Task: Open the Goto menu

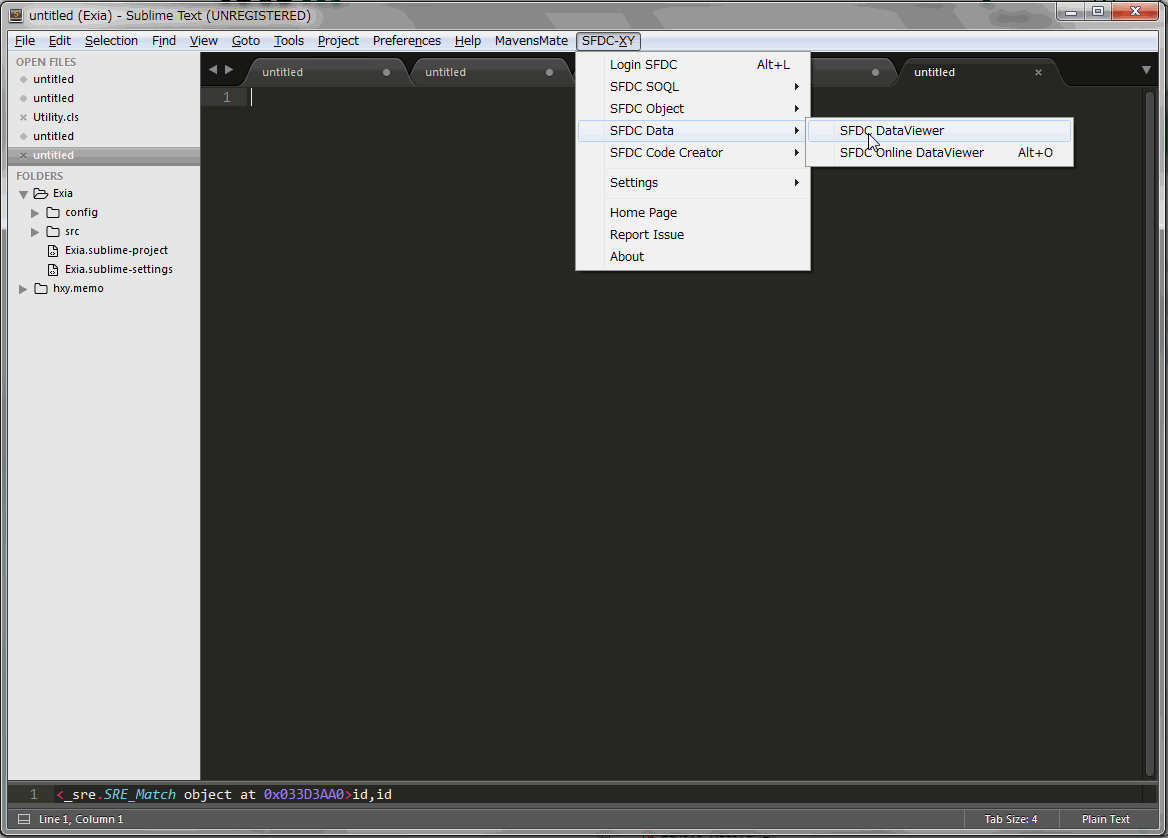Action: pyautogui.click(x=246, y=41)
